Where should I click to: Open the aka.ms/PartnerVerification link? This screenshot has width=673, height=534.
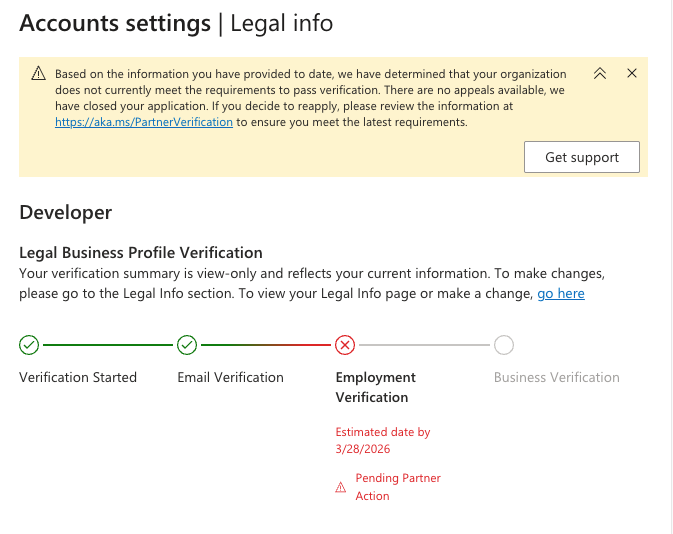[144, 122]
